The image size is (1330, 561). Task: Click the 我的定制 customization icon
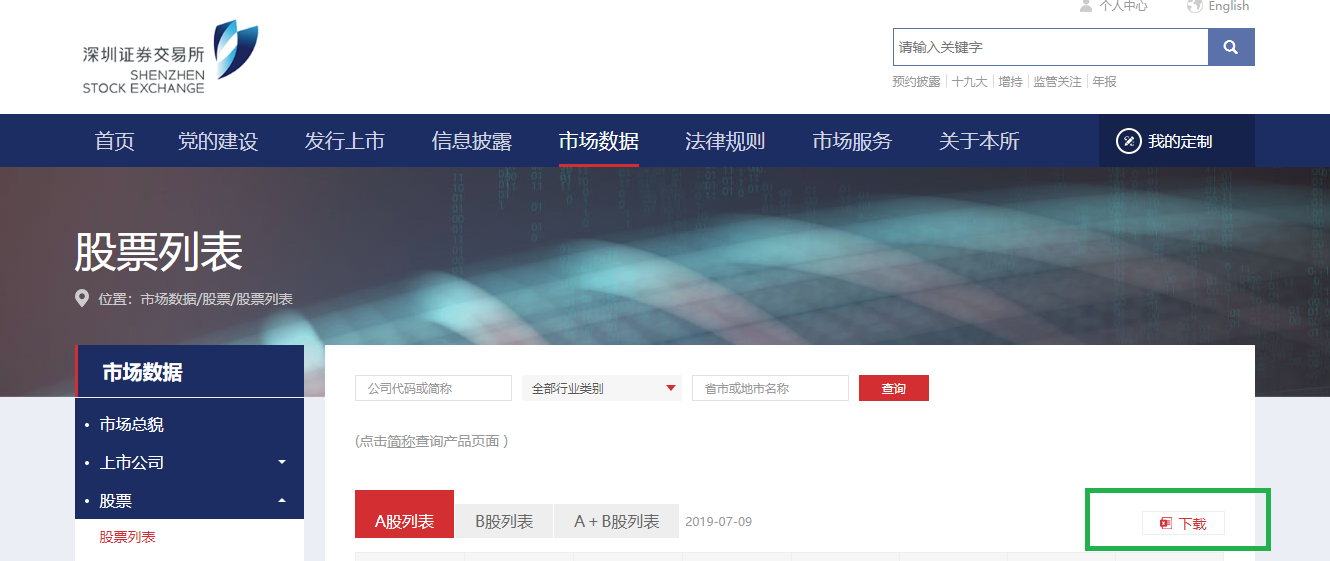1128,141
